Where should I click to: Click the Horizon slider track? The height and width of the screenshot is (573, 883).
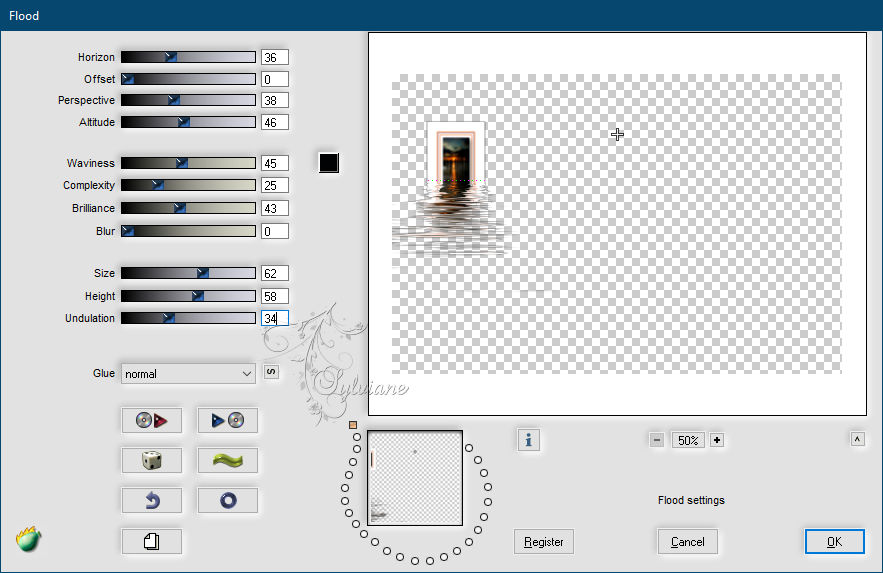tap(188, 57)
